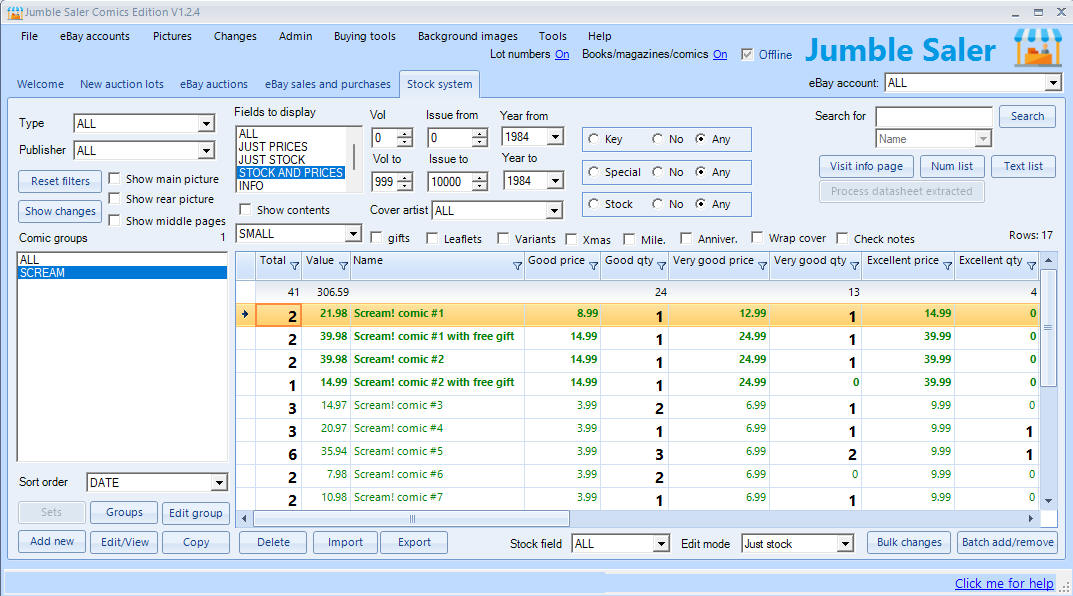Image resolution: width=1073 pixels, height=596 pixels.
Task: Switch to the Welcome tab
Action: 40,84
